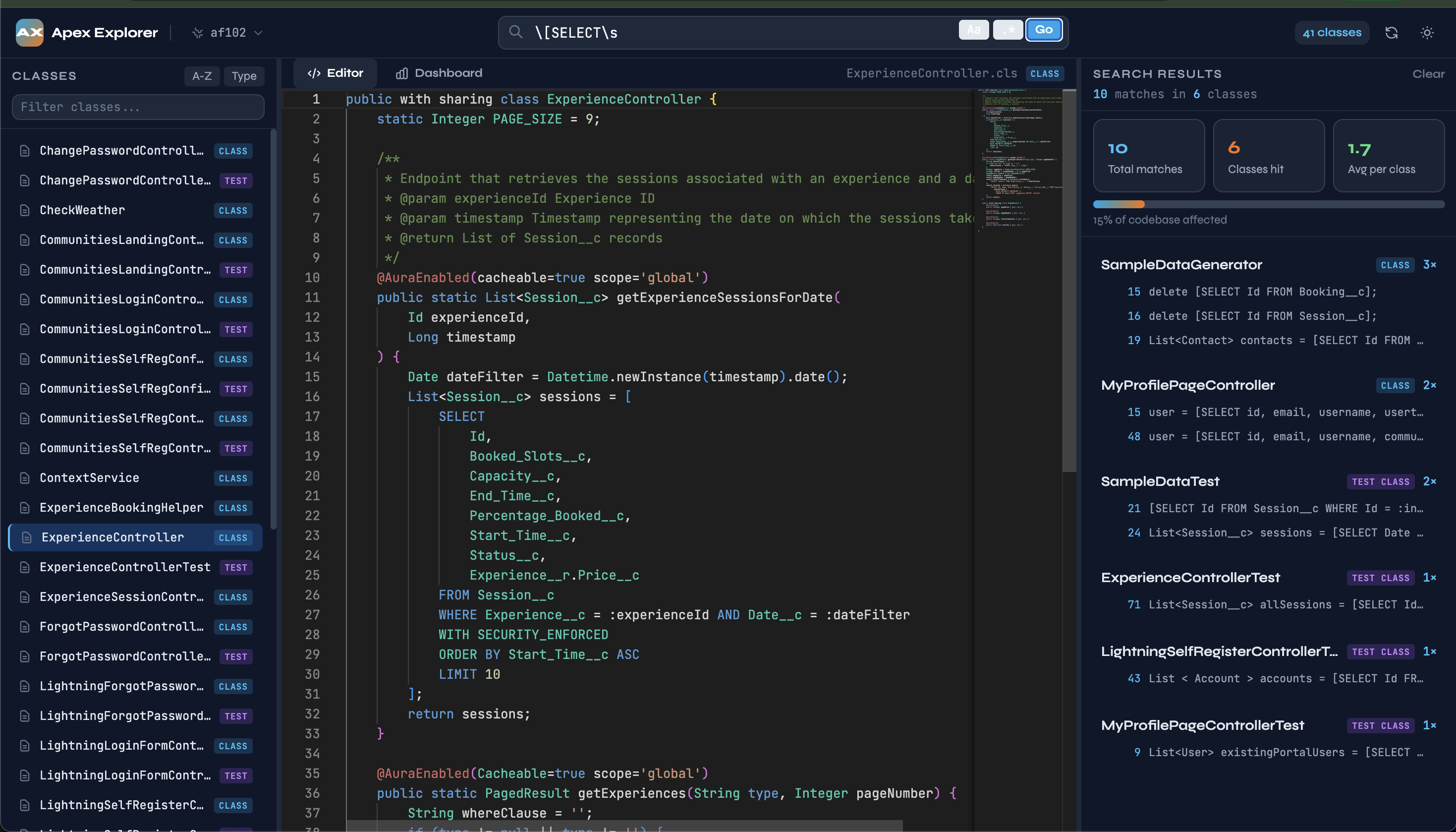Click the file icon of ExperienceBookingHelper
The width and height of the screenshot is (1456, 832).
pyautogui.click(x=25, y=507)
